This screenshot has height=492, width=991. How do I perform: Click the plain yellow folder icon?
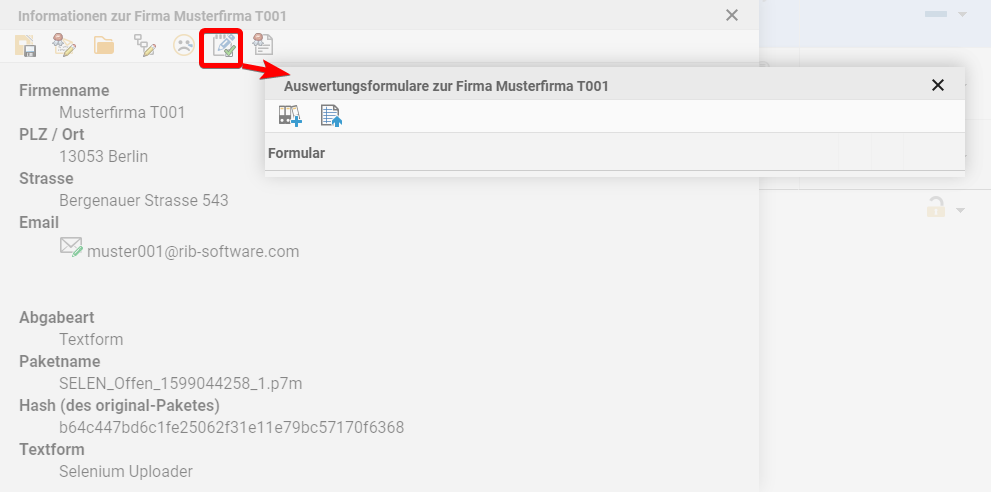click(104, 45)
